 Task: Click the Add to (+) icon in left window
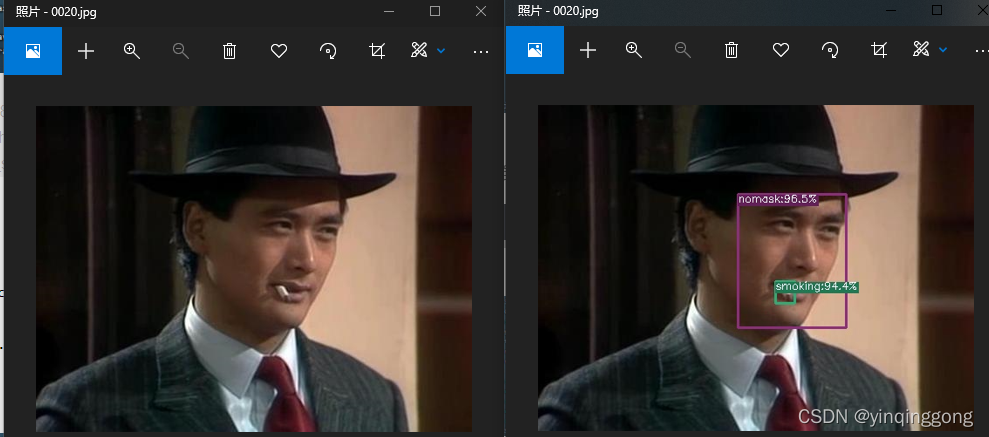pyautogui.click(x=86, y=51)
